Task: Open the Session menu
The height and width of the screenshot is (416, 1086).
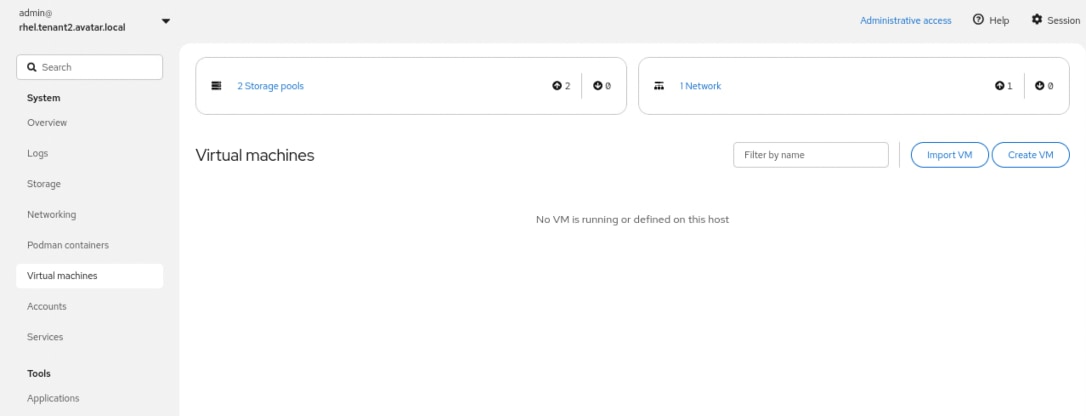Action: 1056,20
